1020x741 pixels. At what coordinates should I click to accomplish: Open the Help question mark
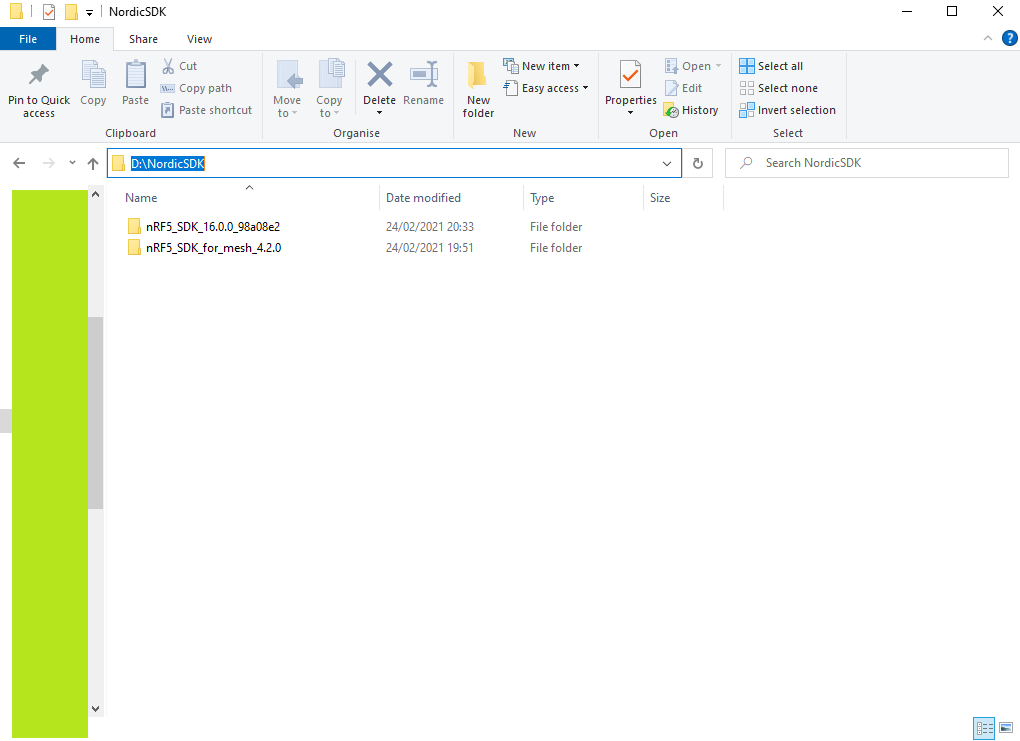click(x=1009, y=38)
